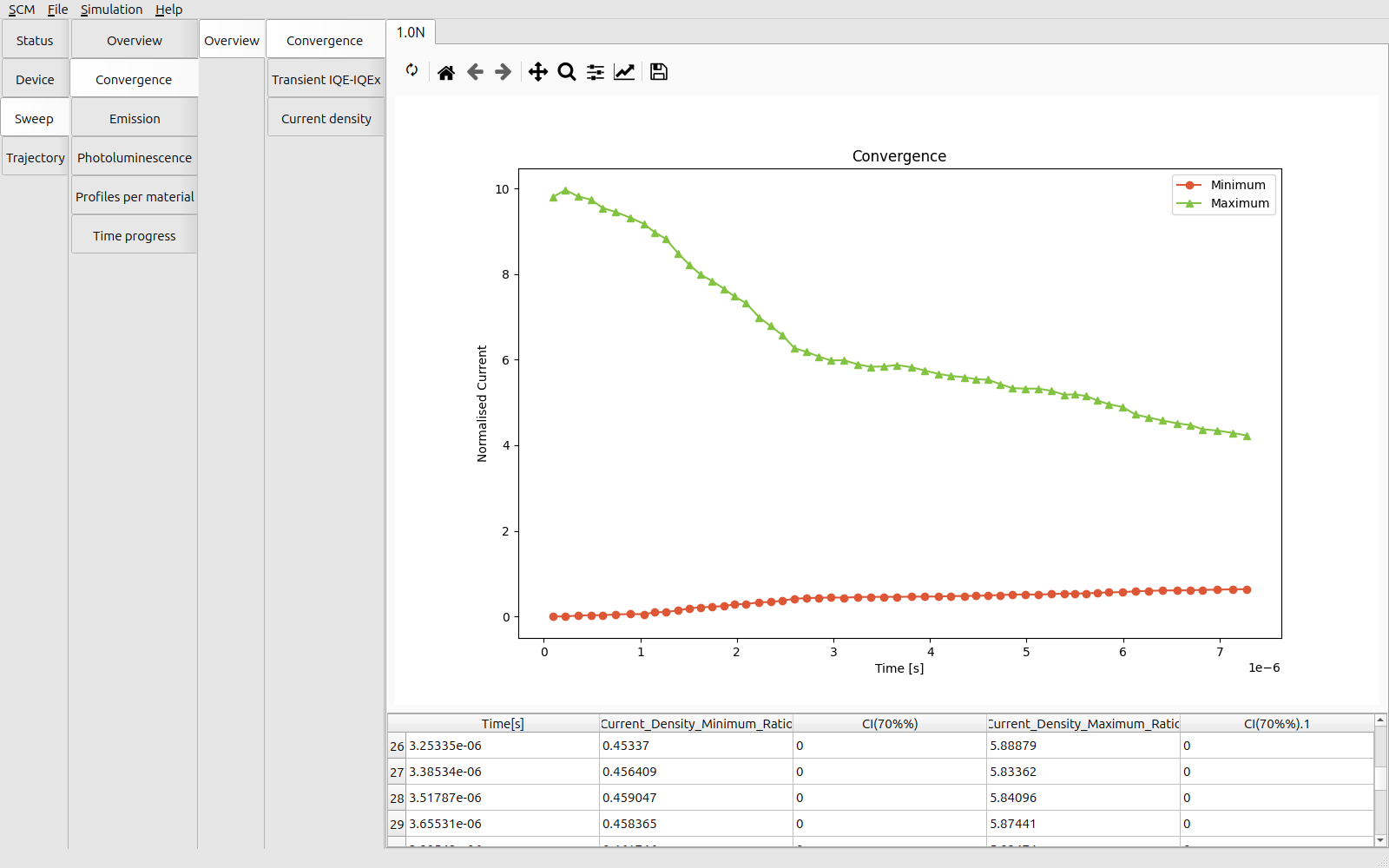Switch to the Trajectory tab
The image size is (1389, 868).
[36, 158]
